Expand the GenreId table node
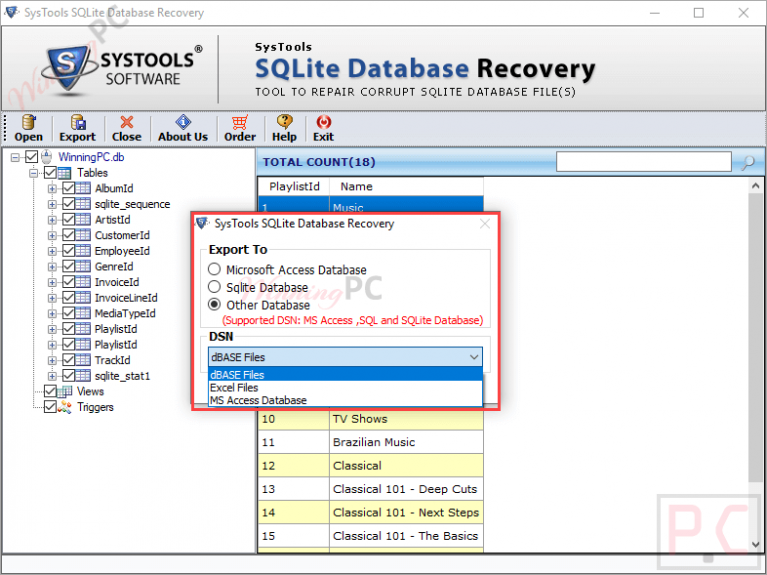This screenshot has height=575, width=767. coord(52,267)
